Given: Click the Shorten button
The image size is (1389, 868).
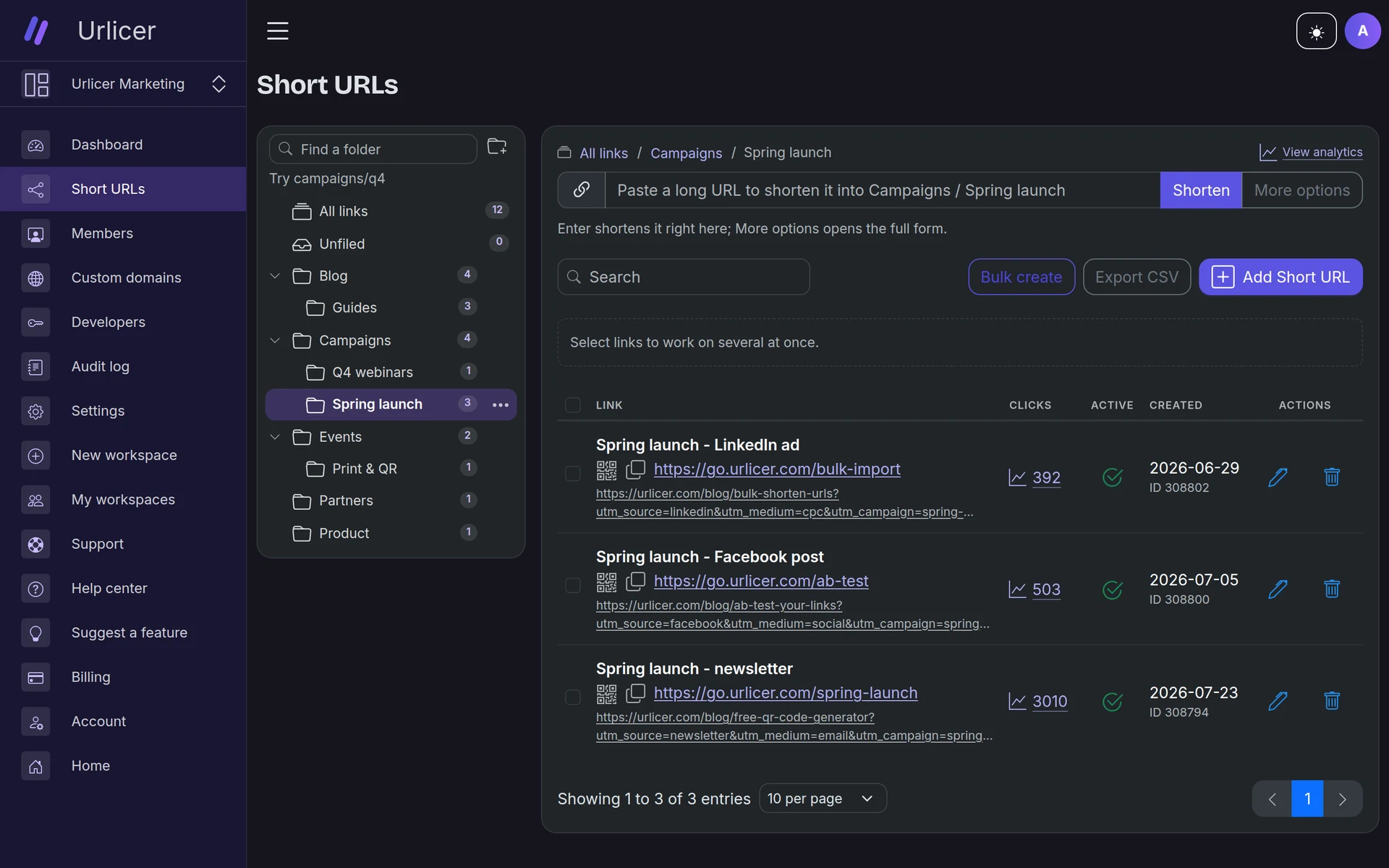Looking at the screenshot, I should [1201, 190].
